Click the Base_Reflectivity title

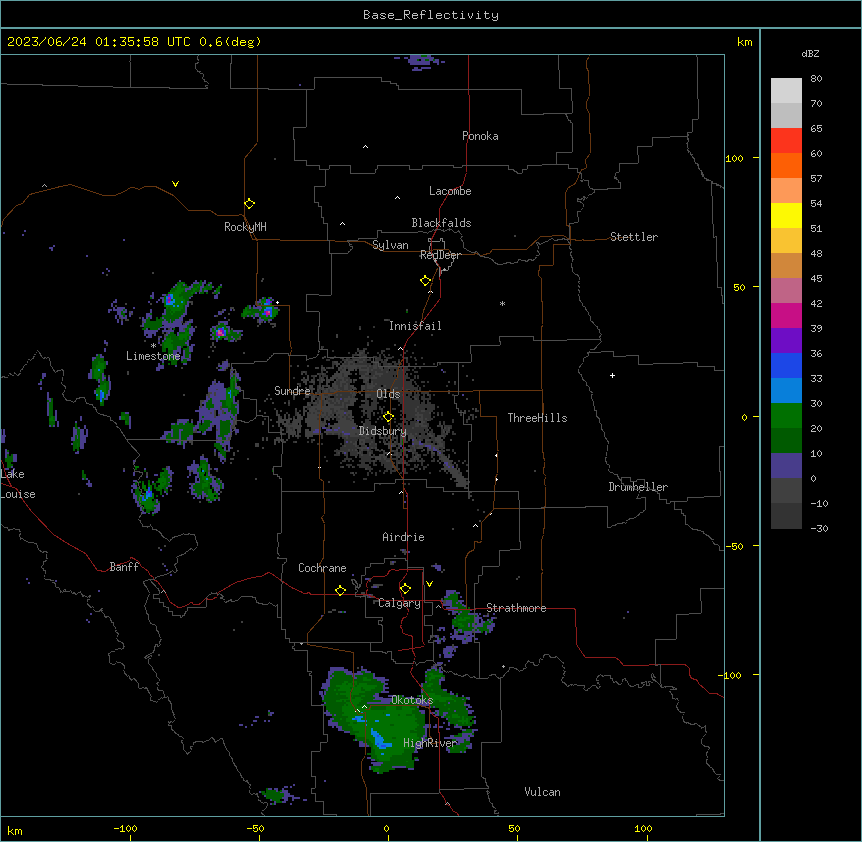[x=431, y=15]
